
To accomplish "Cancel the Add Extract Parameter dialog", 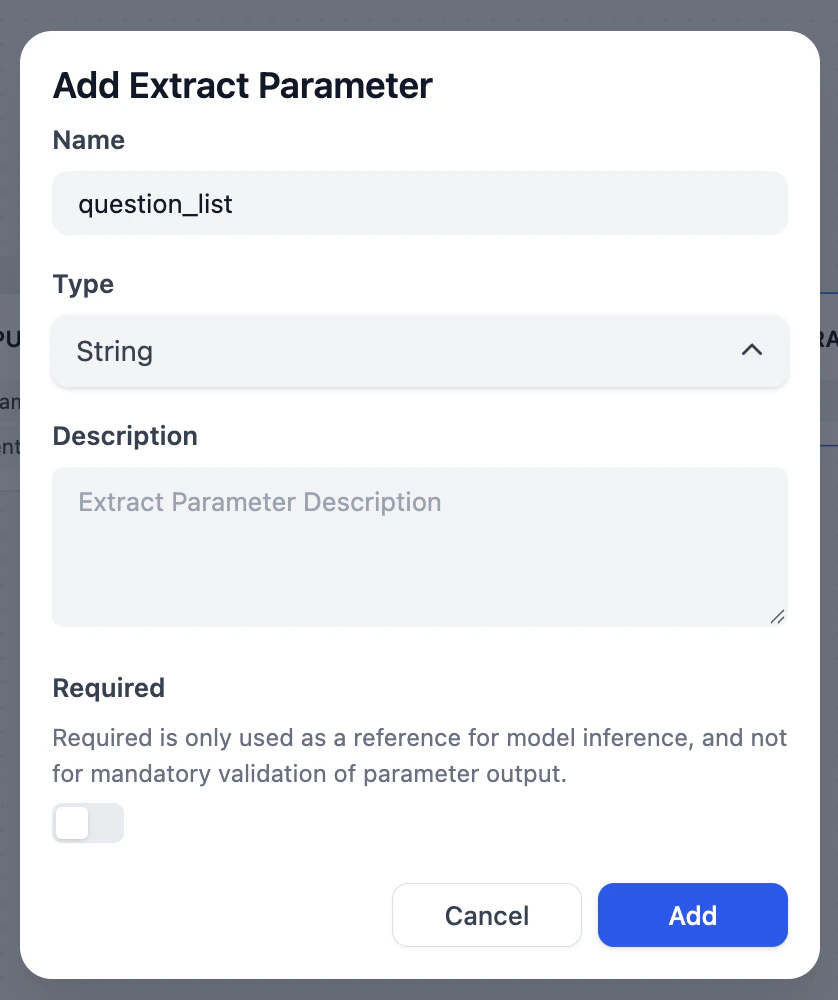I will 486,915.
